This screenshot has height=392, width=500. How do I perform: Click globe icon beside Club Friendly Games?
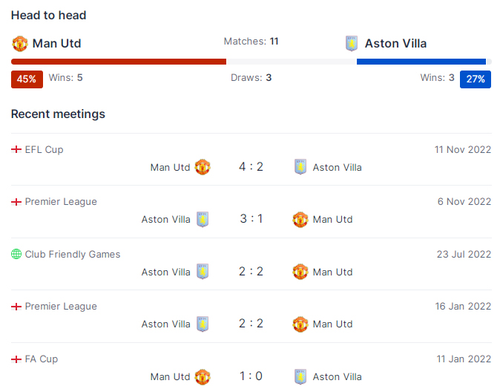(x=16, y=254)
